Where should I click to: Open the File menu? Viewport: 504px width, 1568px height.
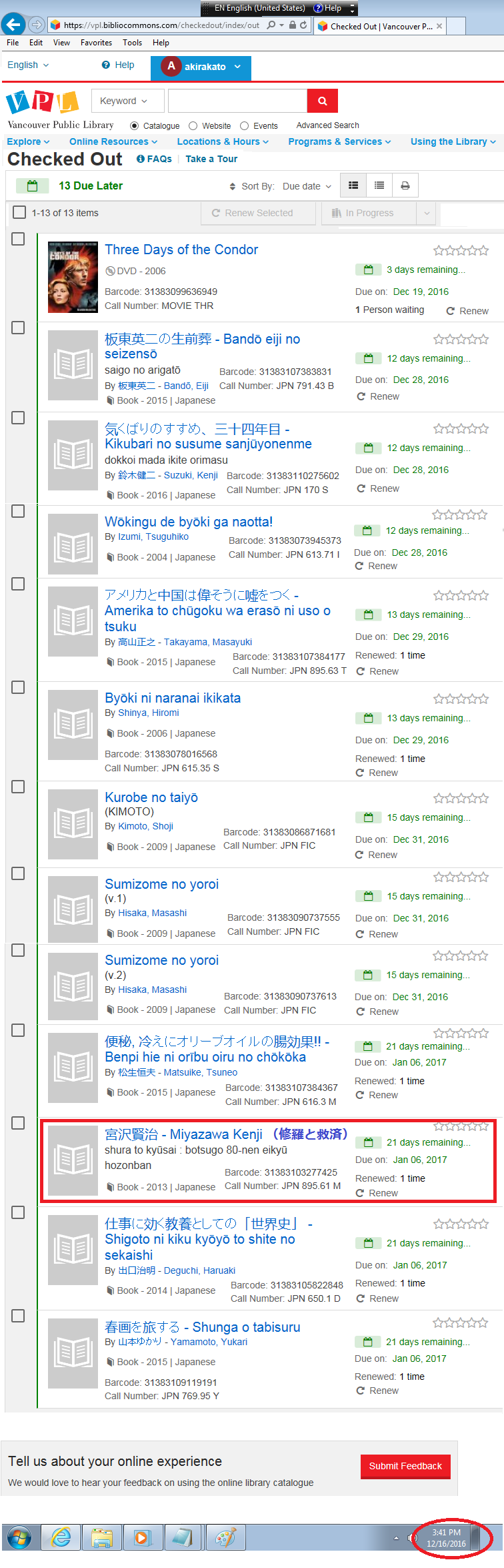13,42
